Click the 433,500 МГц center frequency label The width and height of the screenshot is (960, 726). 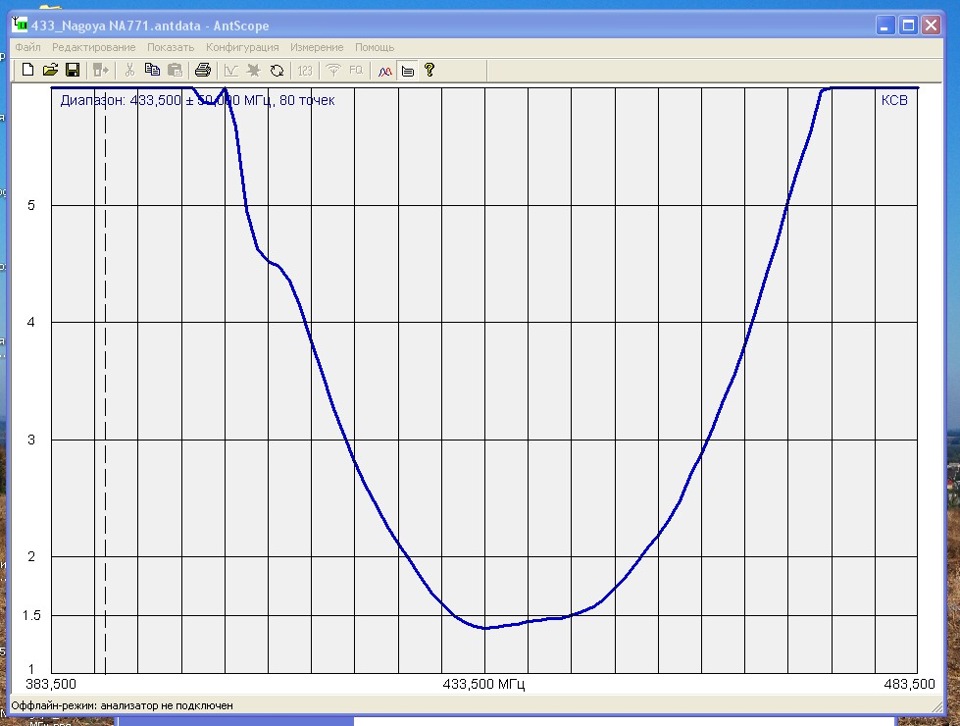(x=484, y=684)
